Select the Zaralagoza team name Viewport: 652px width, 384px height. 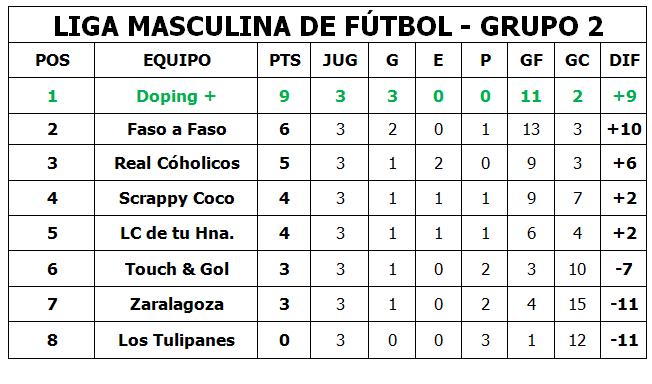[177, 304]
